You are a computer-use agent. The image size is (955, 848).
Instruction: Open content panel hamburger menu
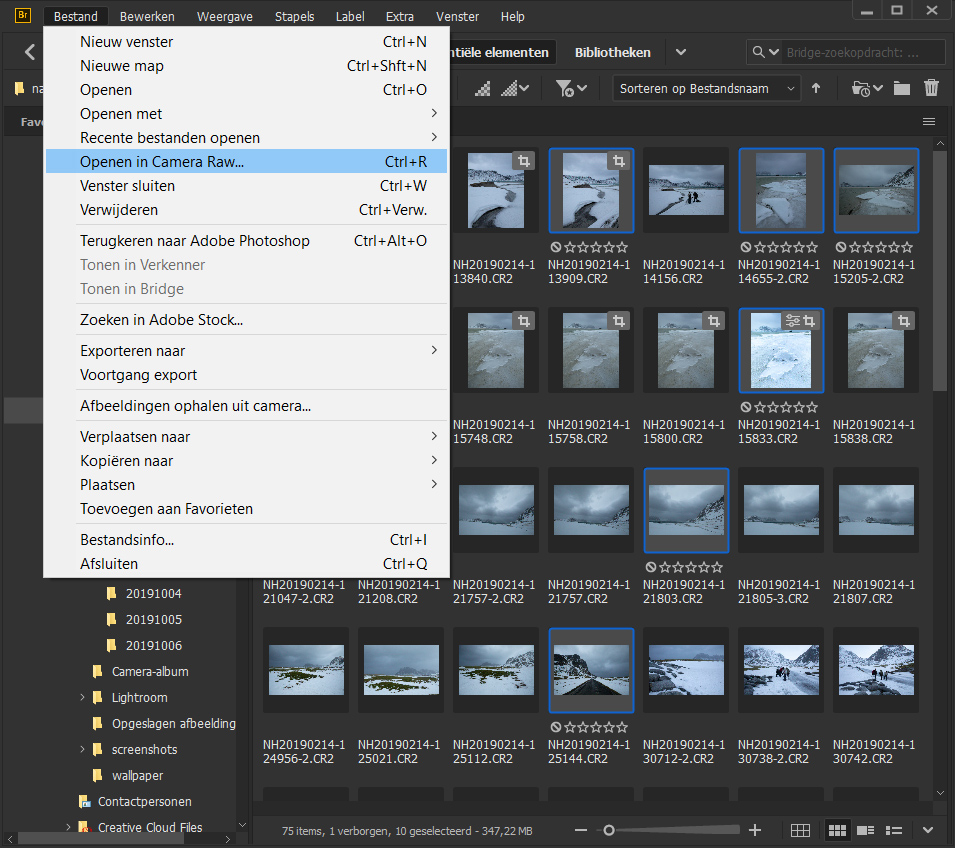pos(929,122)
